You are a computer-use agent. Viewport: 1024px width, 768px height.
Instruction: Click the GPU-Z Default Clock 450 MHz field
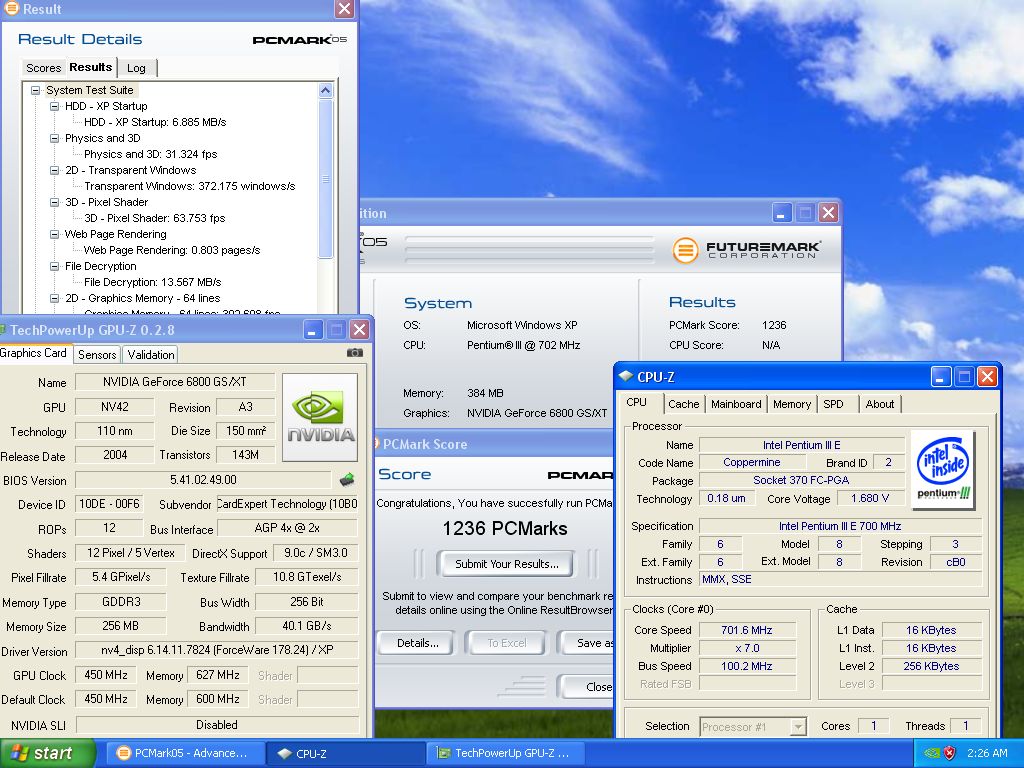105,699
